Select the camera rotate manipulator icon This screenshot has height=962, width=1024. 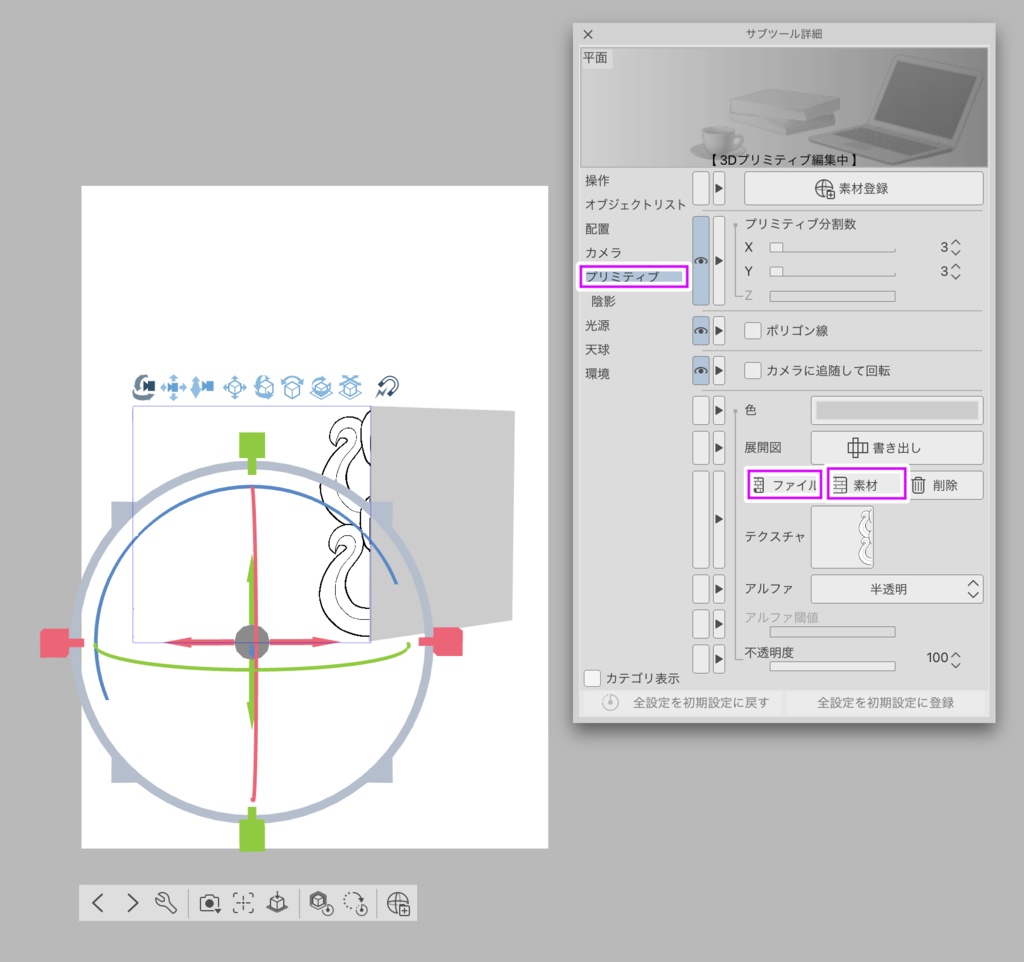144,387
